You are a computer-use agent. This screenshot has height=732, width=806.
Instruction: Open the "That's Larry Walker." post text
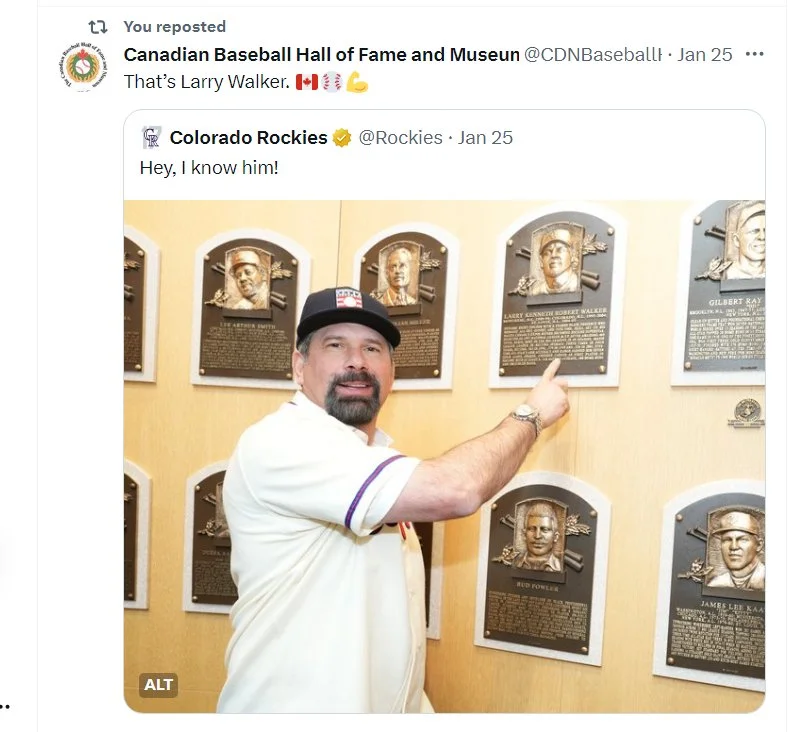tap(207, 82)
